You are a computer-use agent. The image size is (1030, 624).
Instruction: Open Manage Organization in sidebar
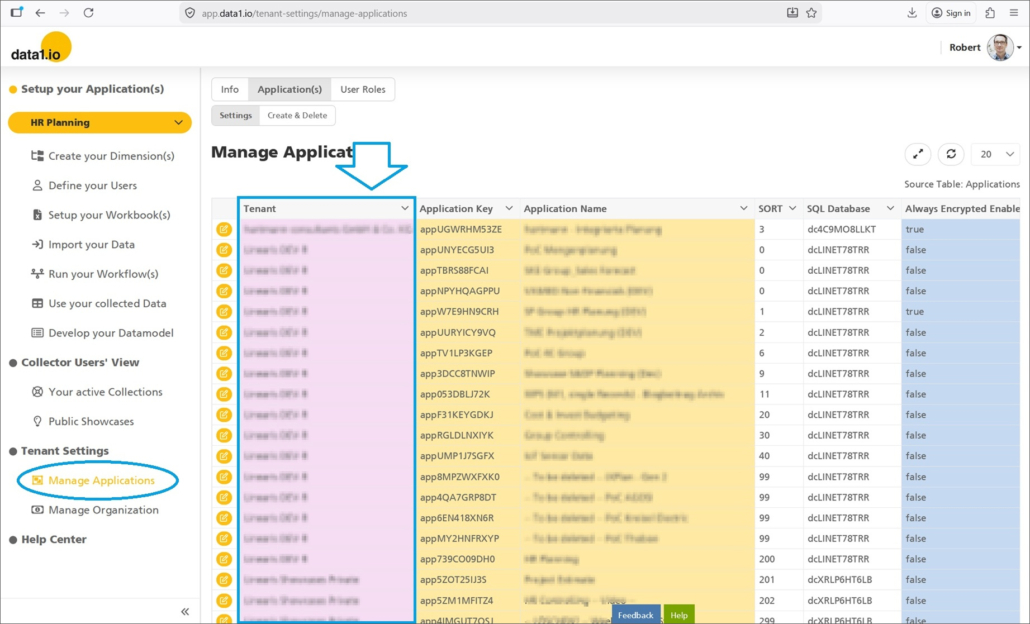103,510
